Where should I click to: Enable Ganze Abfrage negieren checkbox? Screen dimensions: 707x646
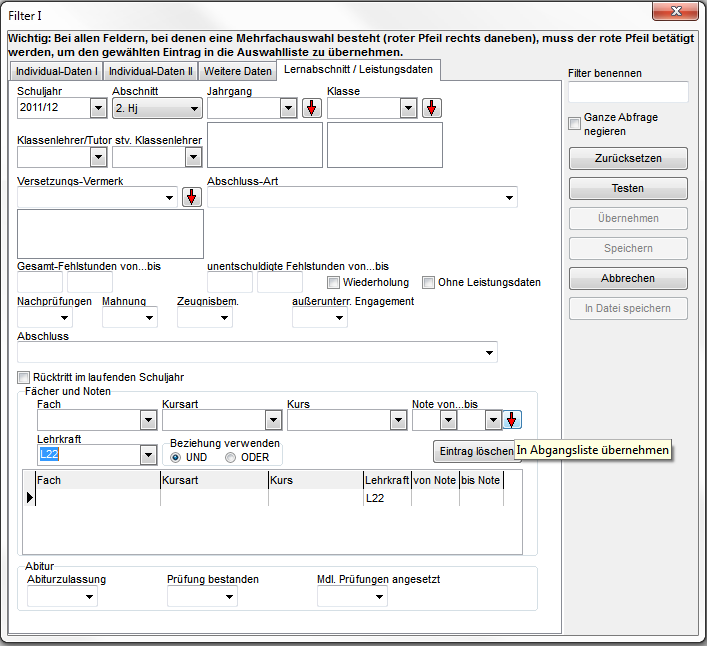coord(575,124)
